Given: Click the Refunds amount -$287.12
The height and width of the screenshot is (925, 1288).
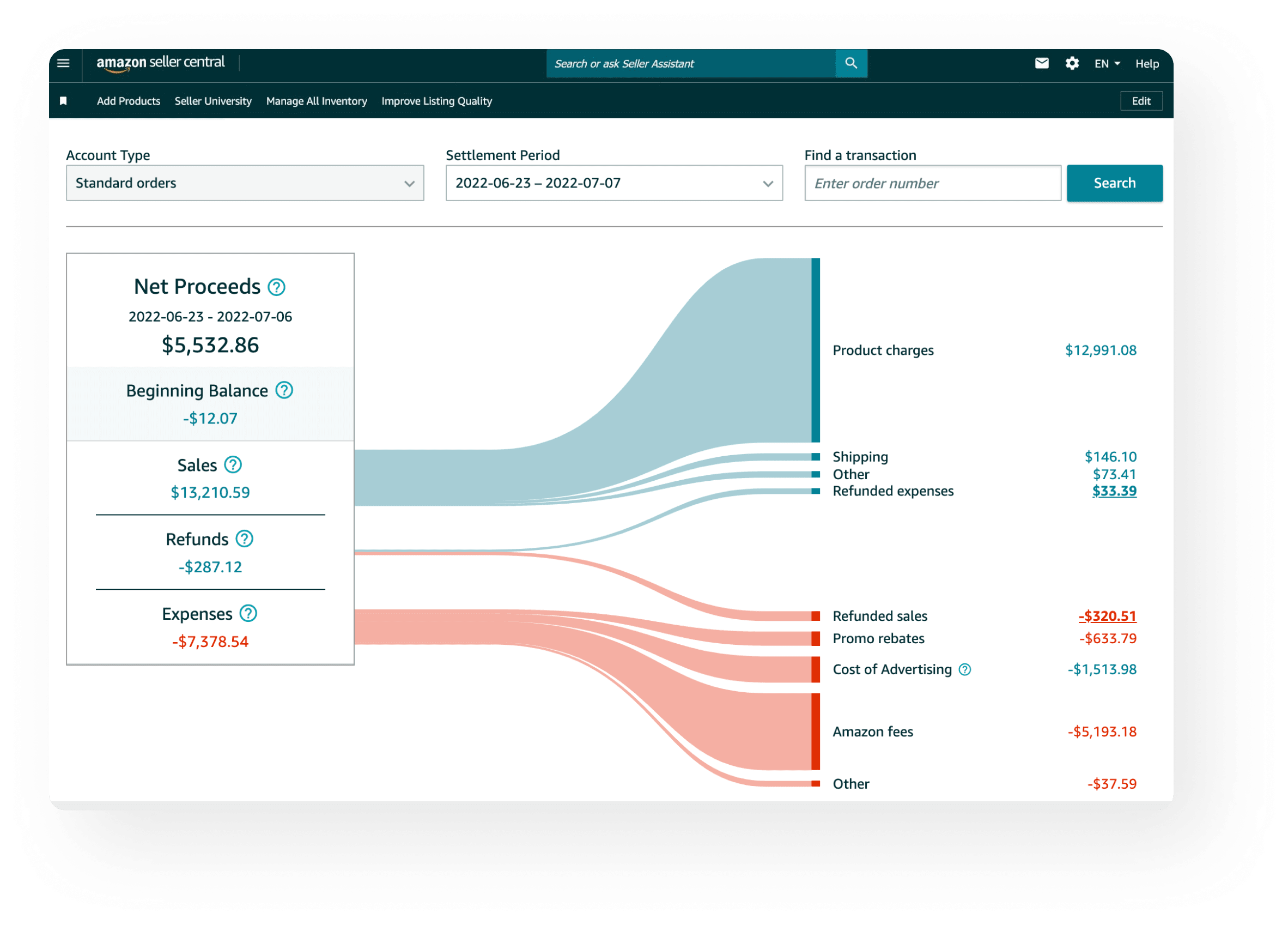Looking at the screenshot, I should 210,566.
